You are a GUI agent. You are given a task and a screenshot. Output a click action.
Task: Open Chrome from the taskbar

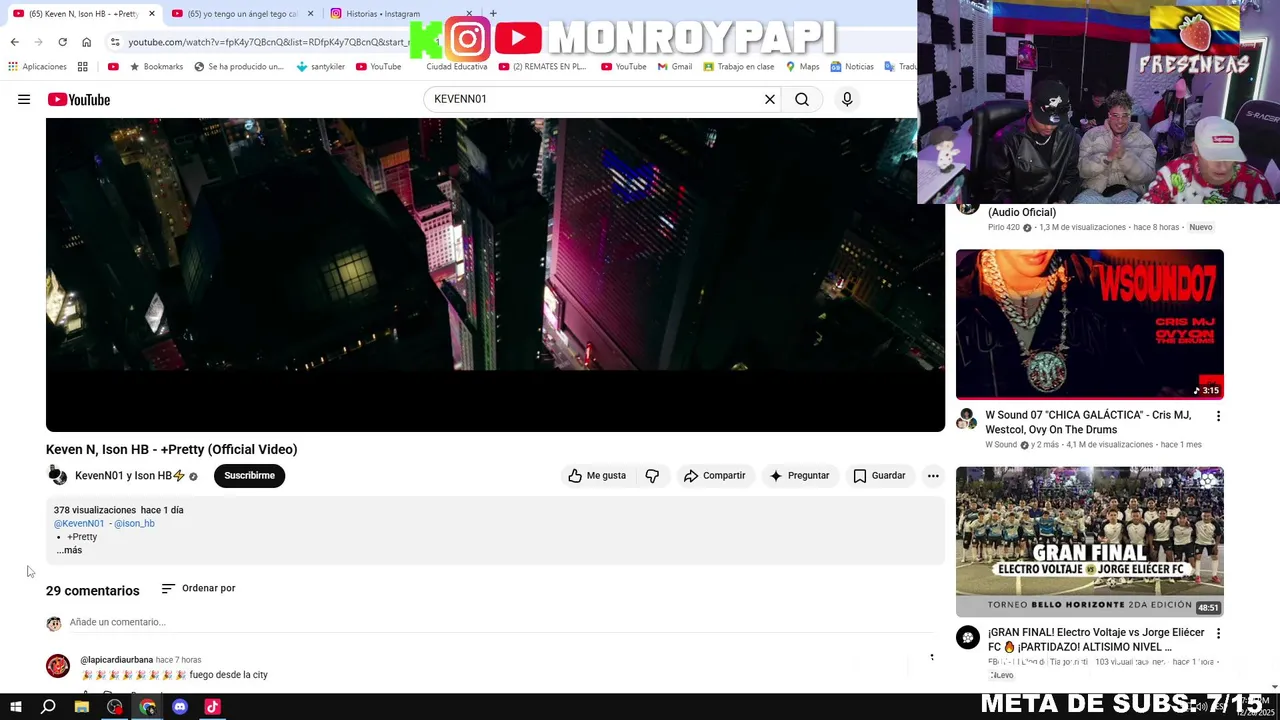148,706
